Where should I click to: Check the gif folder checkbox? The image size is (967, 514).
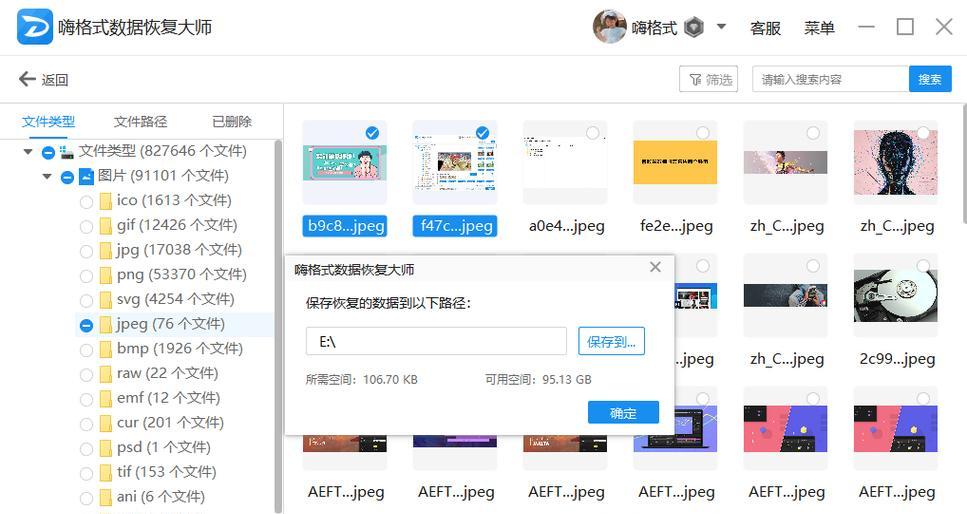86,226
